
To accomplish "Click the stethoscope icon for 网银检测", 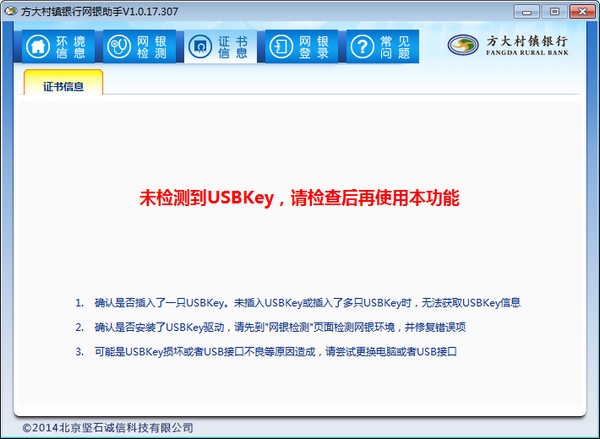I will click(119, 47).
